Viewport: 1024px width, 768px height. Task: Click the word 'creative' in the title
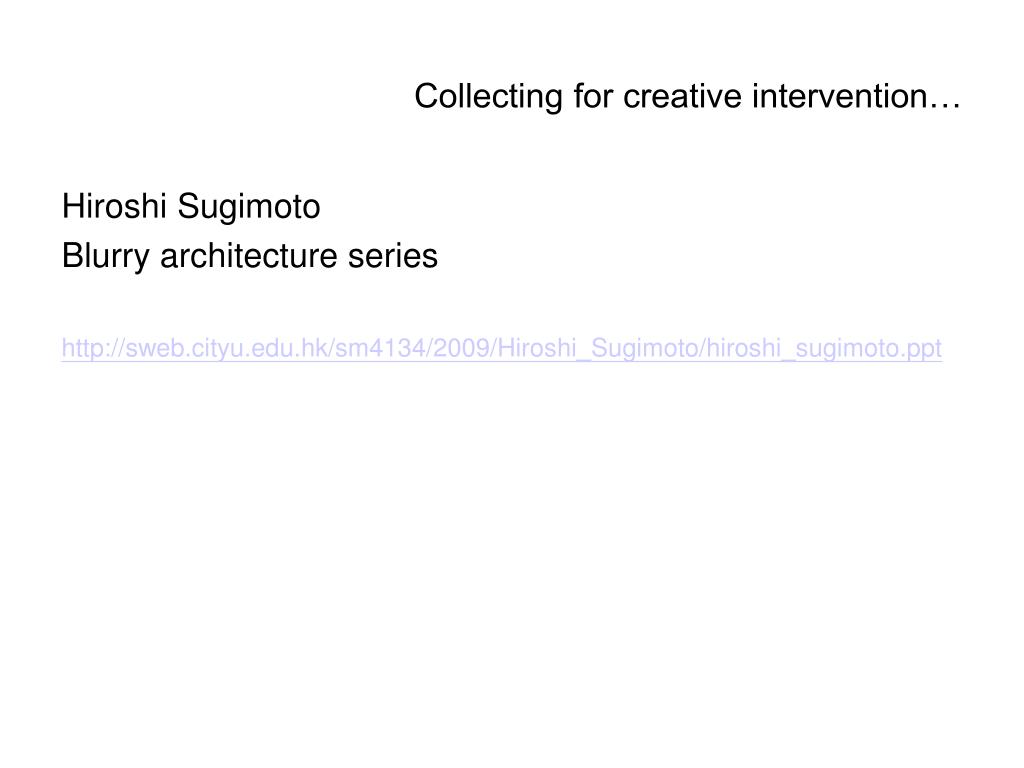tap(682, 97)
